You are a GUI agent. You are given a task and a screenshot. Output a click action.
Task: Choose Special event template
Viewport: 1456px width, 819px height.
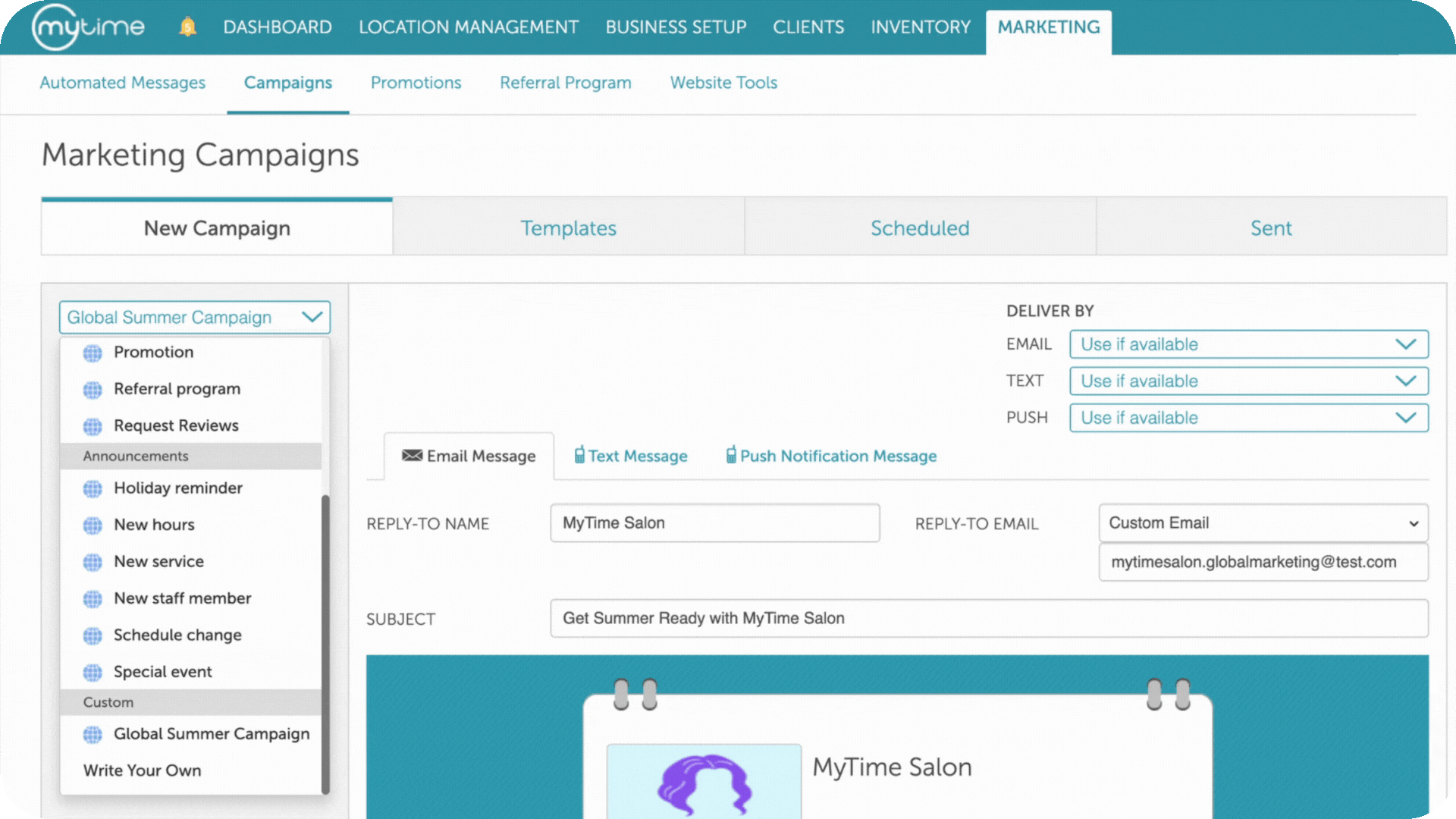(191, 672)
